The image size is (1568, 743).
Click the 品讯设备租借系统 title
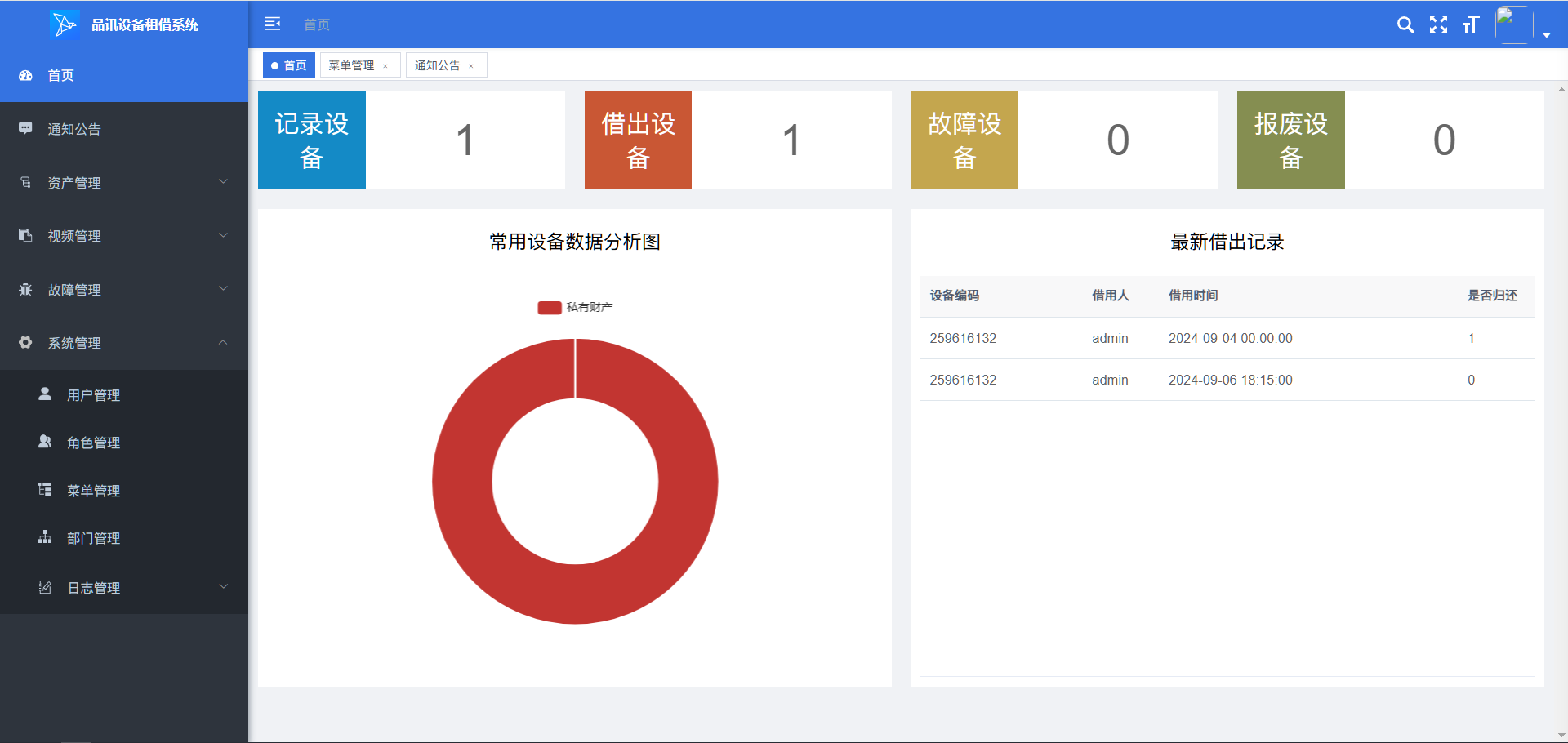(x=145, y=24)
